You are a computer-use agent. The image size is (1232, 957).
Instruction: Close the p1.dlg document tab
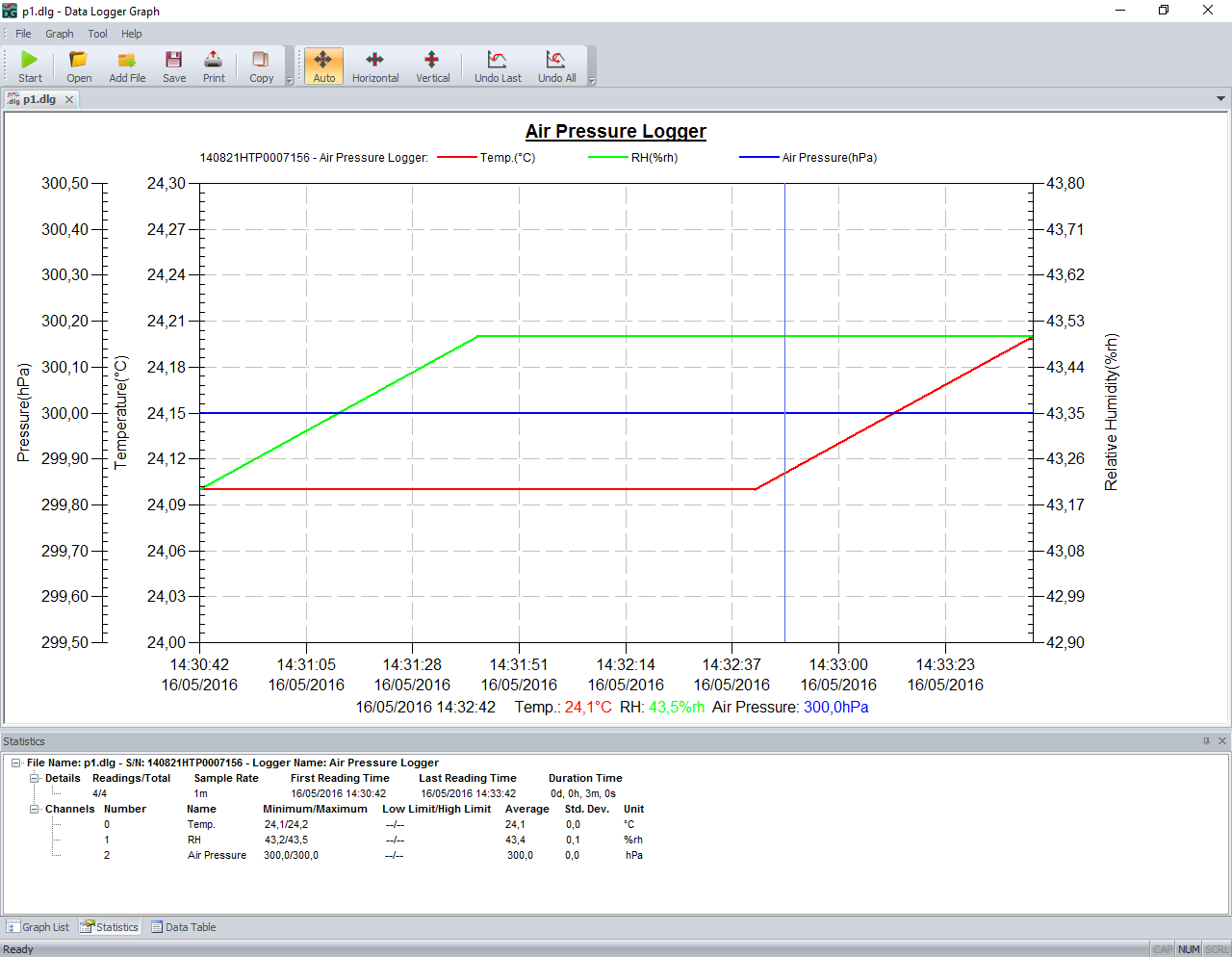pos(67,98)
